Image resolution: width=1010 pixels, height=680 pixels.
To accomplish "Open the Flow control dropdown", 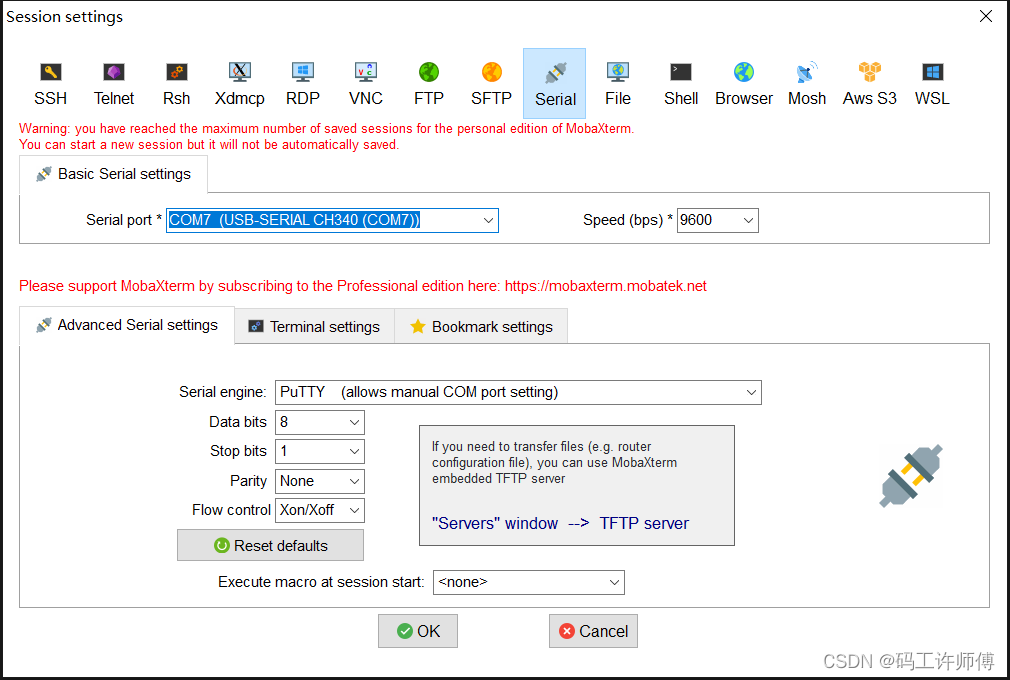I will click(319, 510).
